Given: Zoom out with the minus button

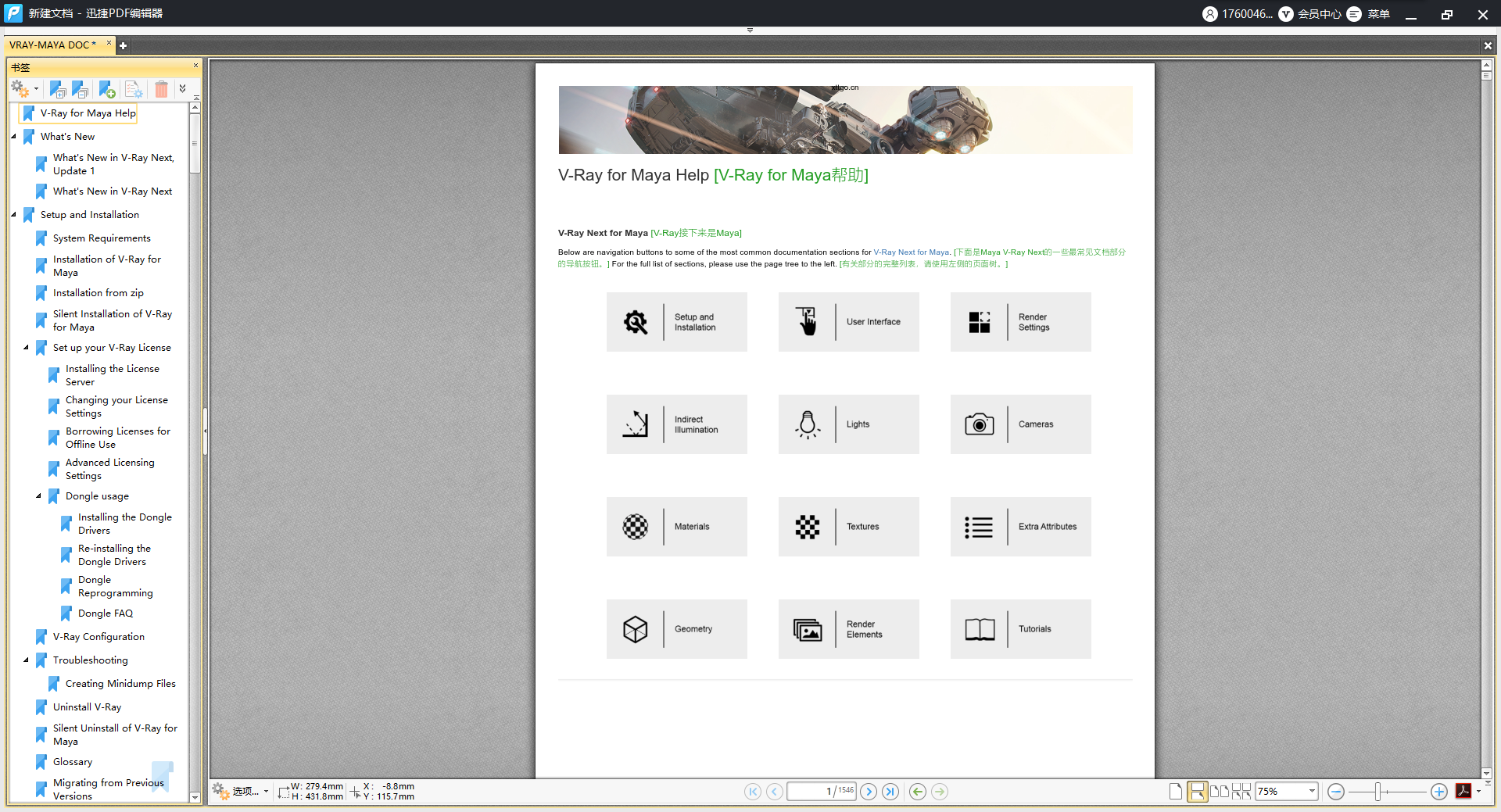Looking at the screenshot, I should (1336, 792).
